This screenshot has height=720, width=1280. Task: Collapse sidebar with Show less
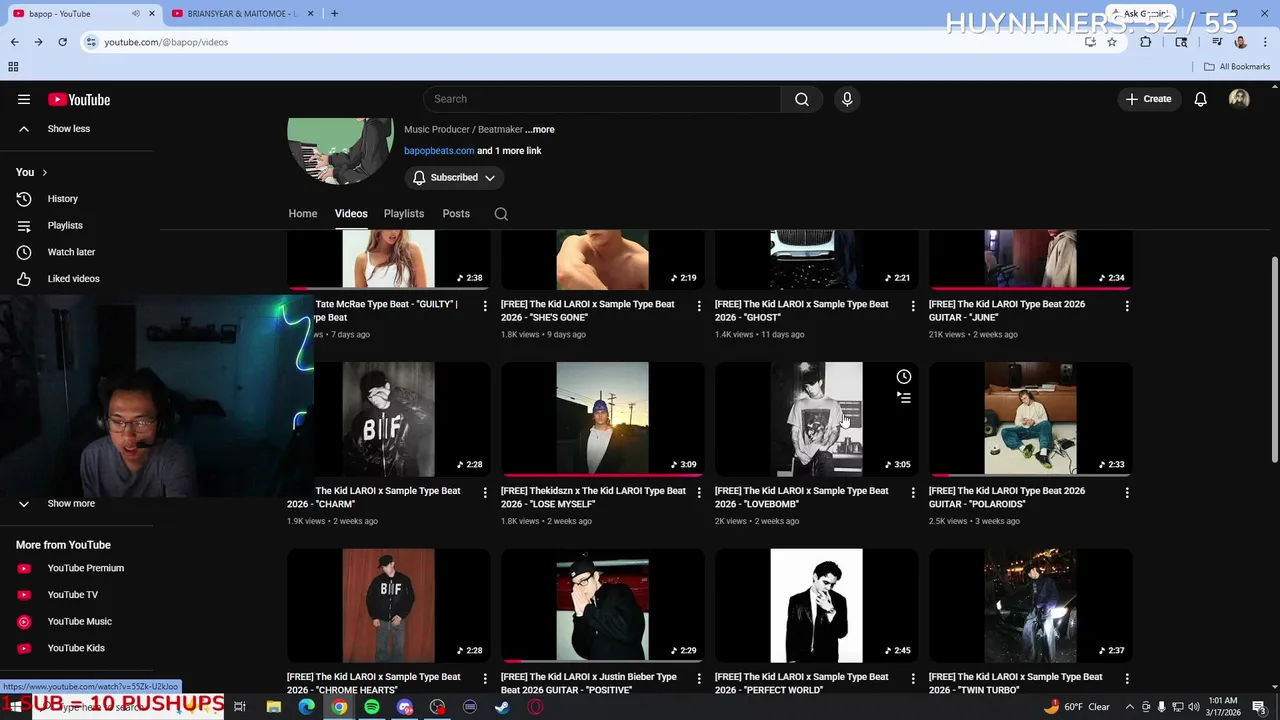click(x=69, y=129)
